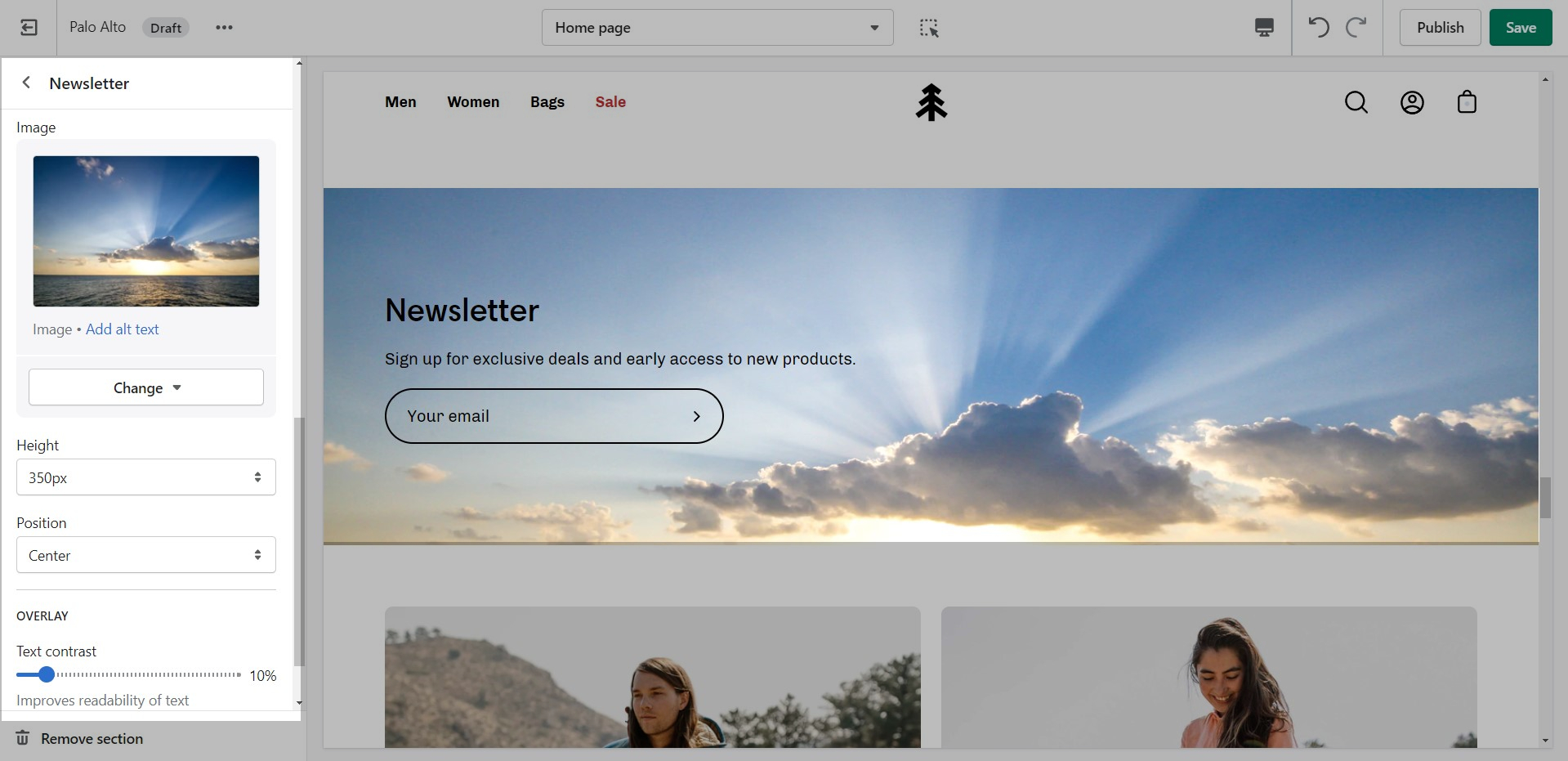1568x761 pixels.
Task: Open the three-dot more actions menu
Action: tap(224, 28)
